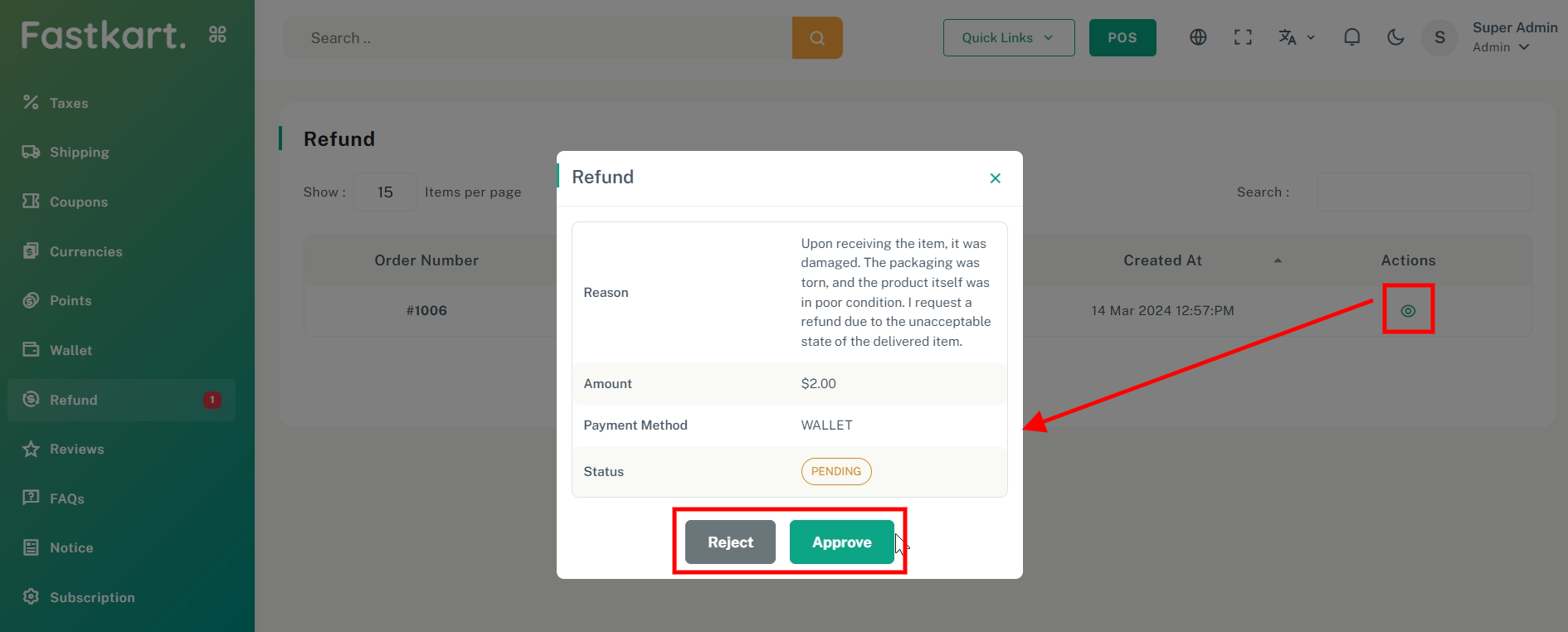The width and height of the screenshot is (1568, 632).
Task: Approve the pending refund
Action: tap(841, 542)
